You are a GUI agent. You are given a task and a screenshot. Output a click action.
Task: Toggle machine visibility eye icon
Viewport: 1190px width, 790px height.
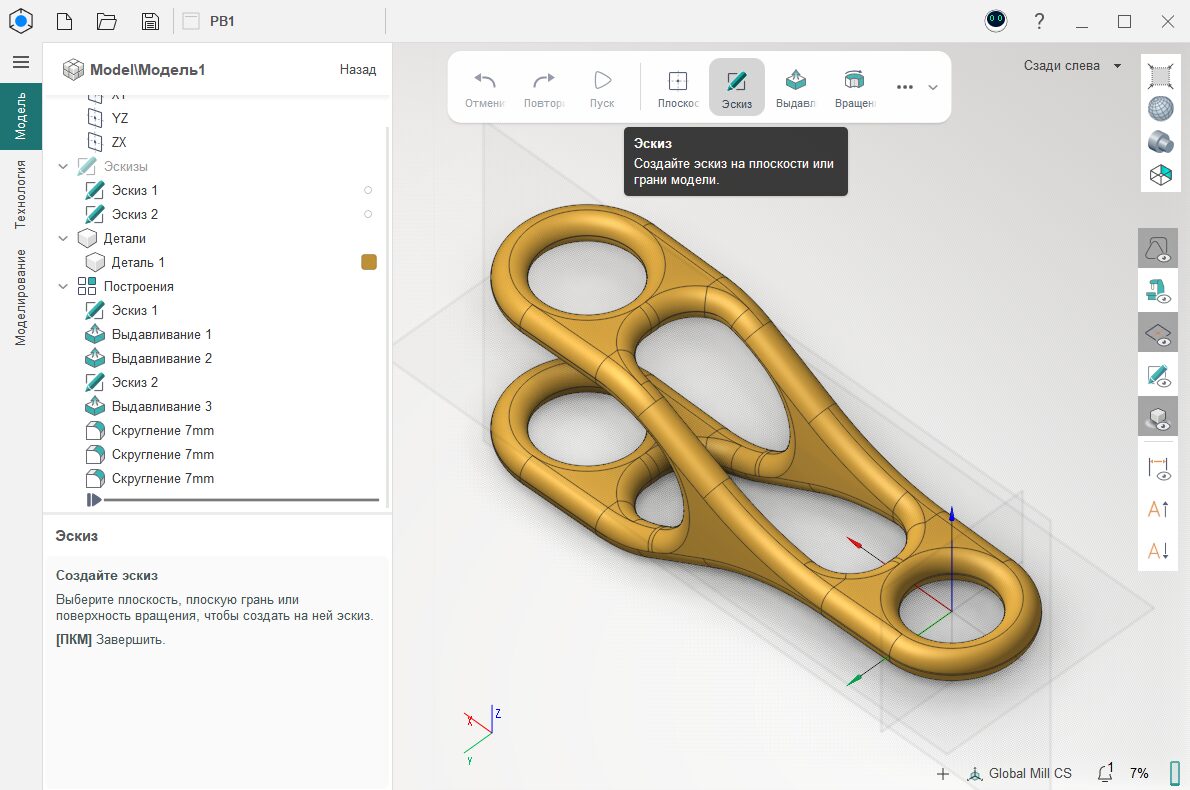coord(1158,290)
